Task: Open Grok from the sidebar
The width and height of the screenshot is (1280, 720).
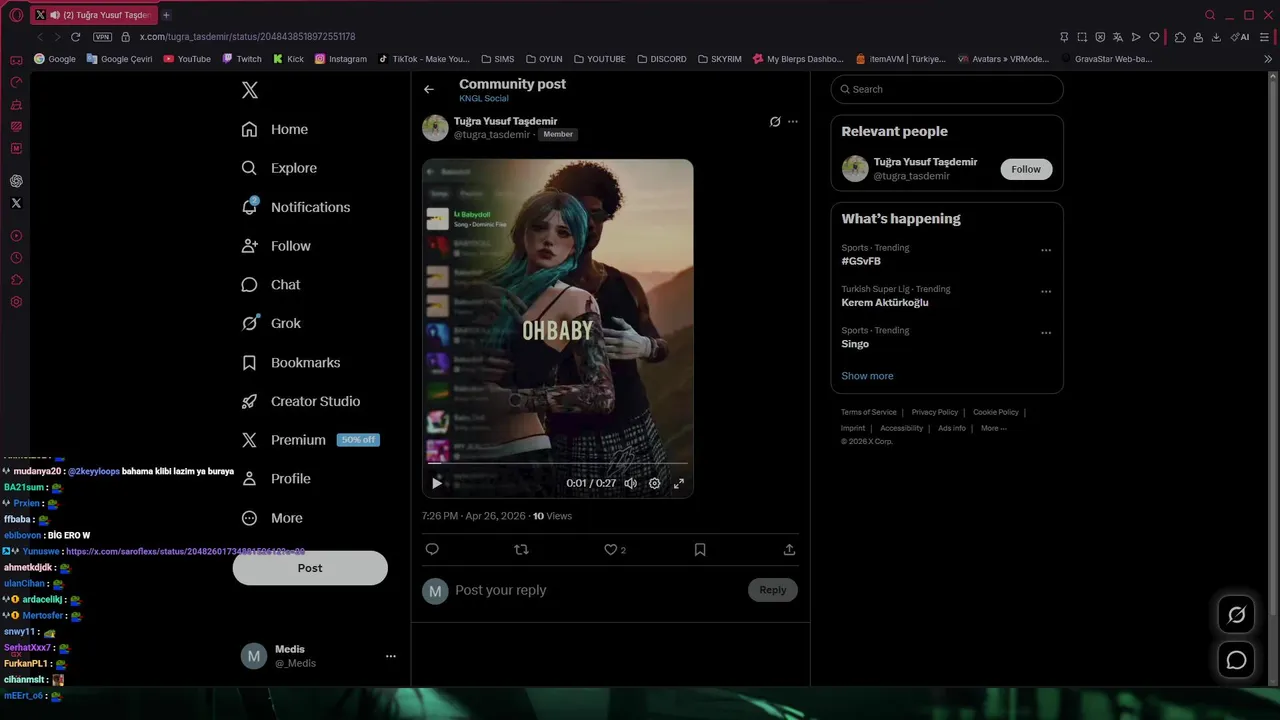Action: click(x=271, y=323)
